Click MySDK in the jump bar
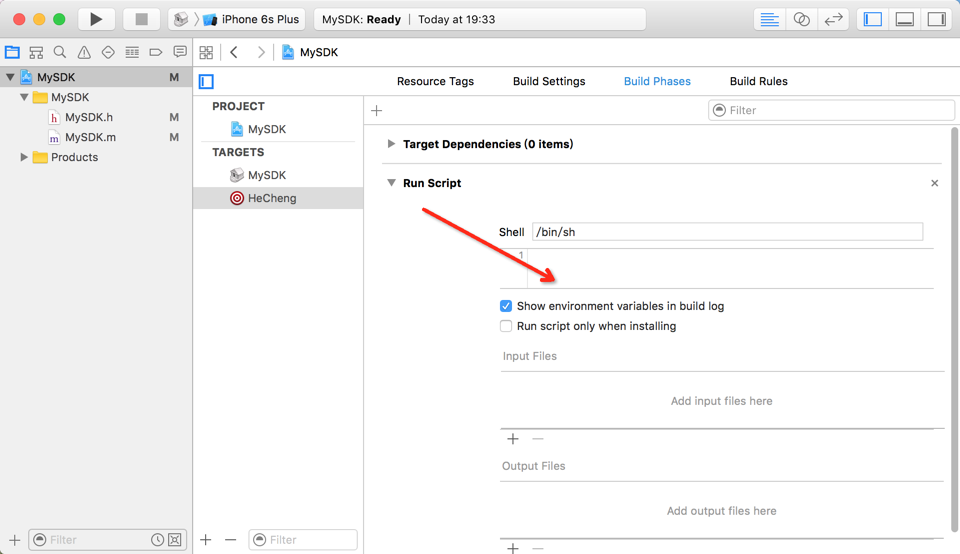Screen dimensions: 960x554 (310, 52)
